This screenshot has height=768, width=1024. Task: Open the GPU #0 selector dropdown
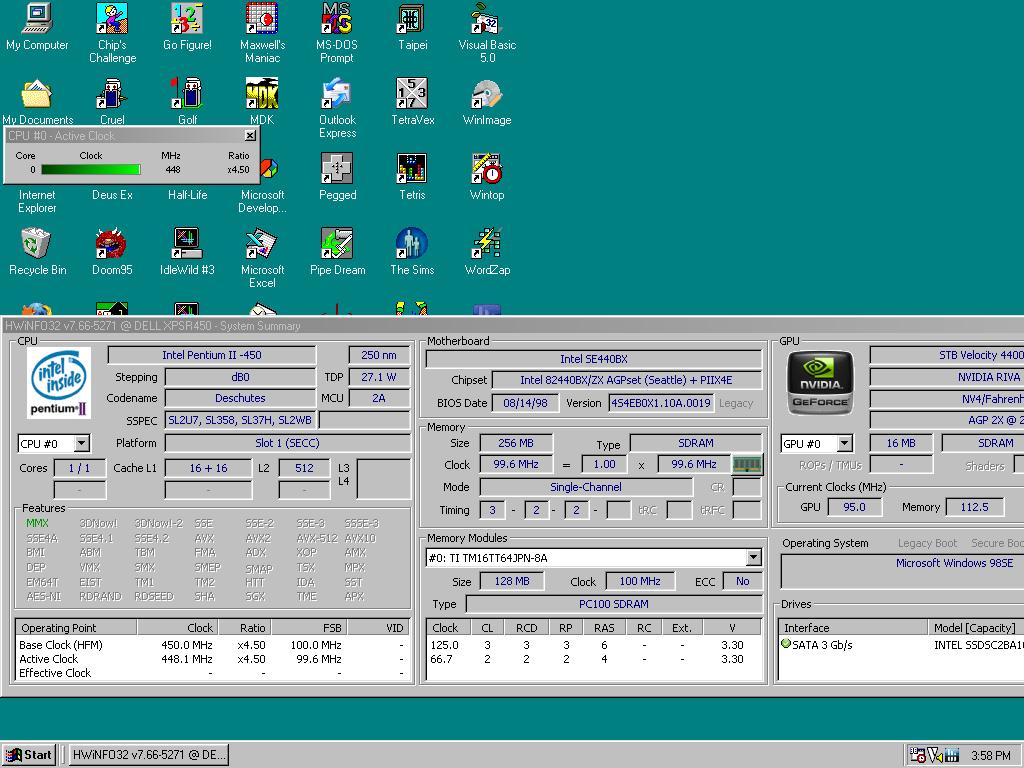(x=845, y=443)
